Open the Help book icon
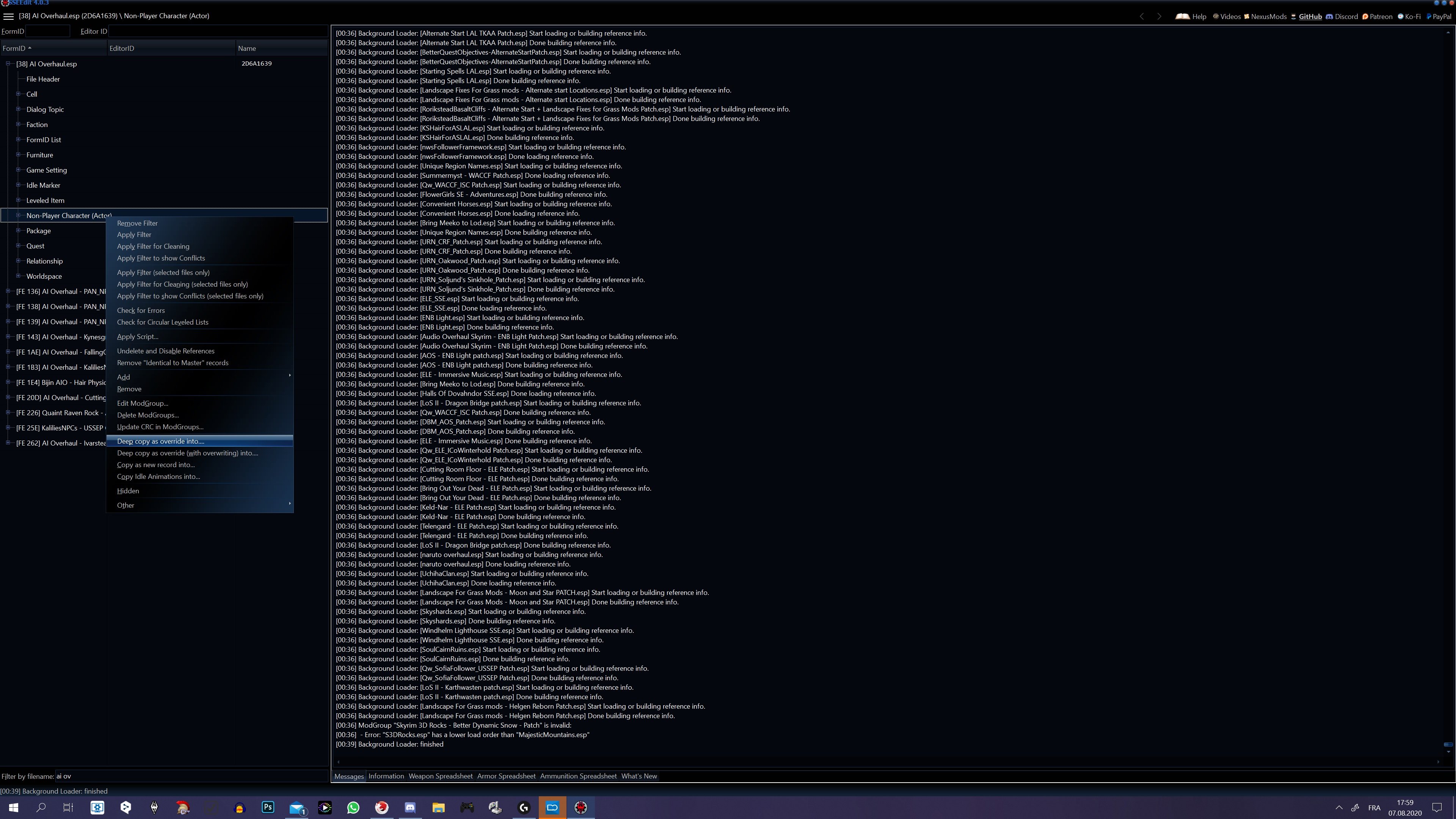Viewport: 1456px width, 819px height. (x=1183, y=16)
